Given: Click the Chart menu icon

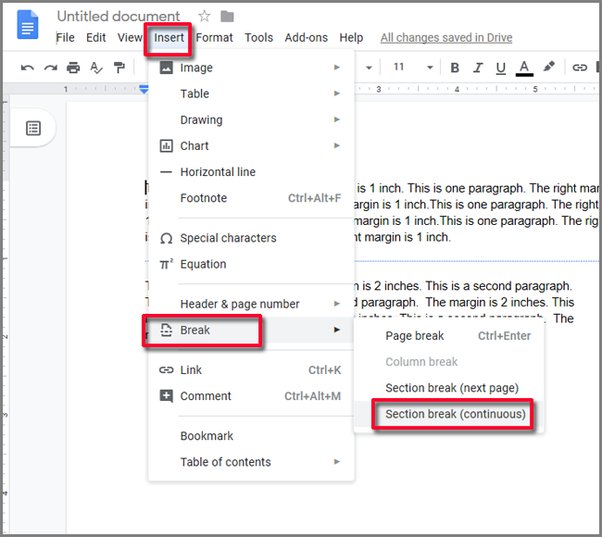Looking at the screenshot, I should click(x=166, y=146).
